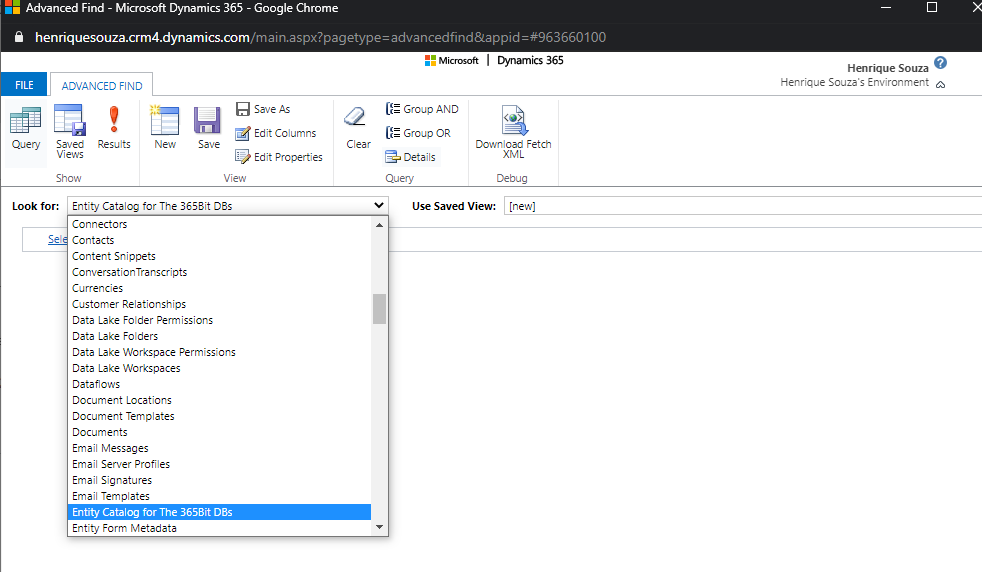Click the Henrique Souza user name
Image resolution: width=982 pixels, height=572 pixels.
887,68
